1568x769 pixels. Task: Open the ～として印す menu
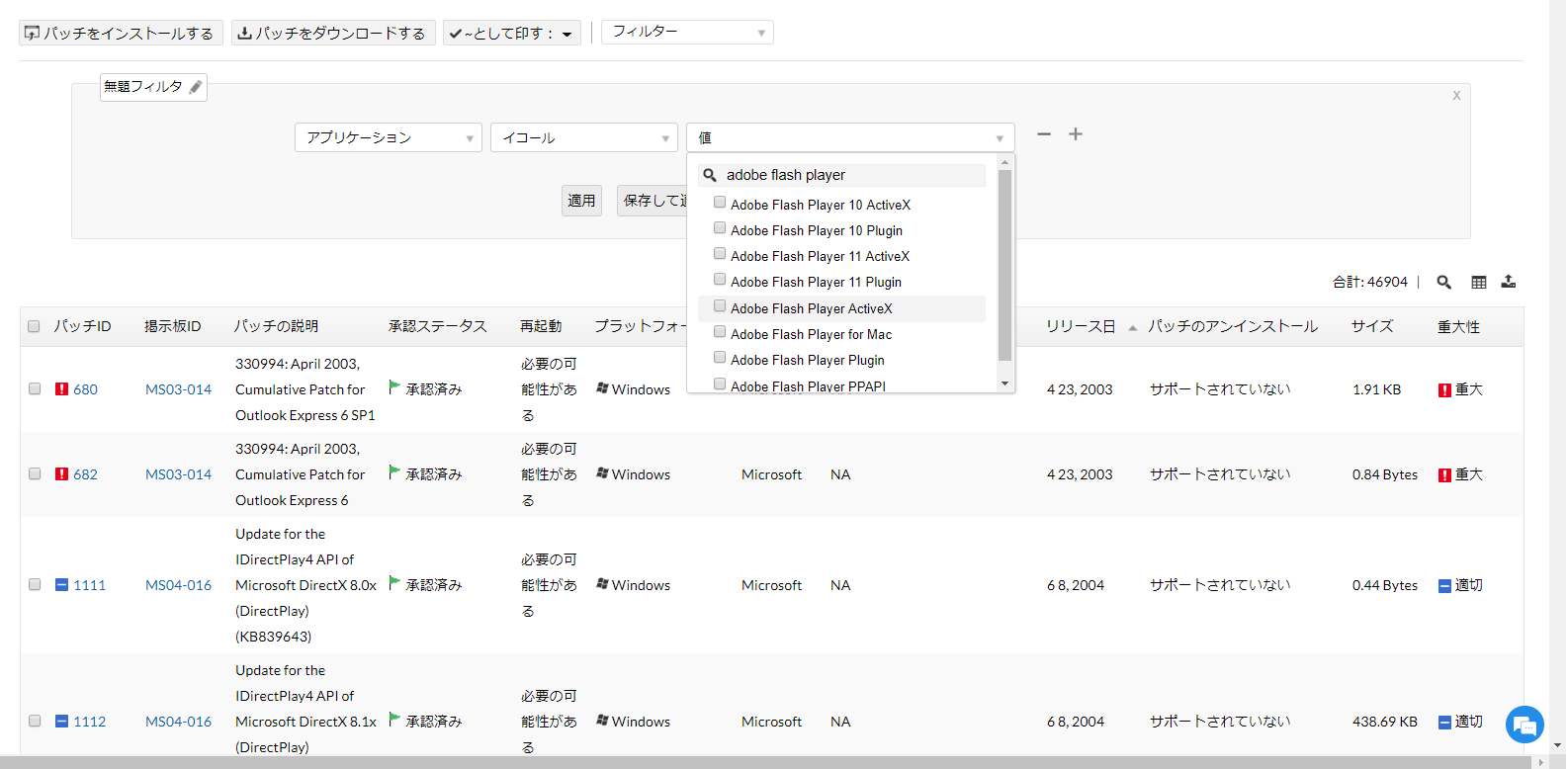click(x=511, y=34)
